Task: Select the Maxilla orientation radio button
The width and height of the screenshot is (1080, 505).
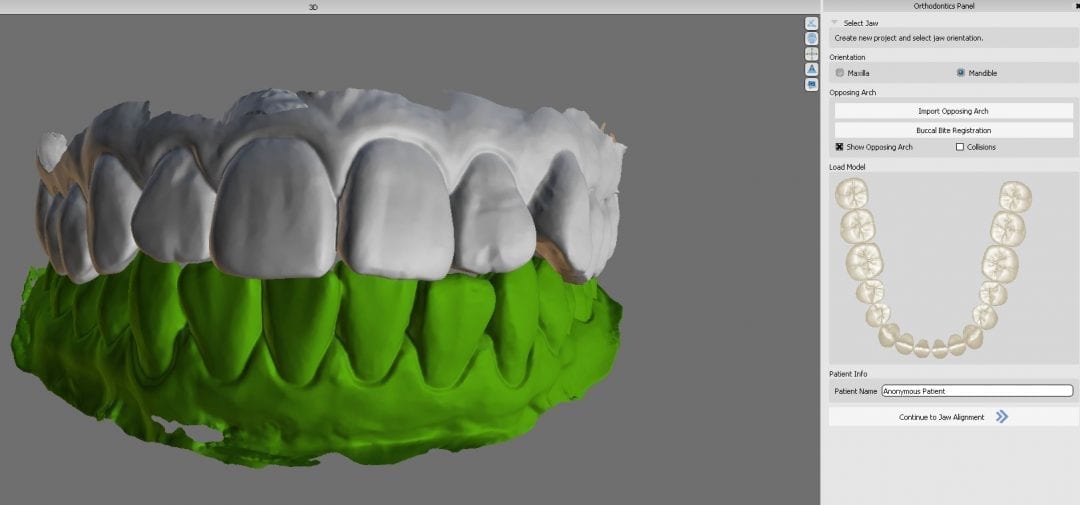Action: [x=840, y=73]
